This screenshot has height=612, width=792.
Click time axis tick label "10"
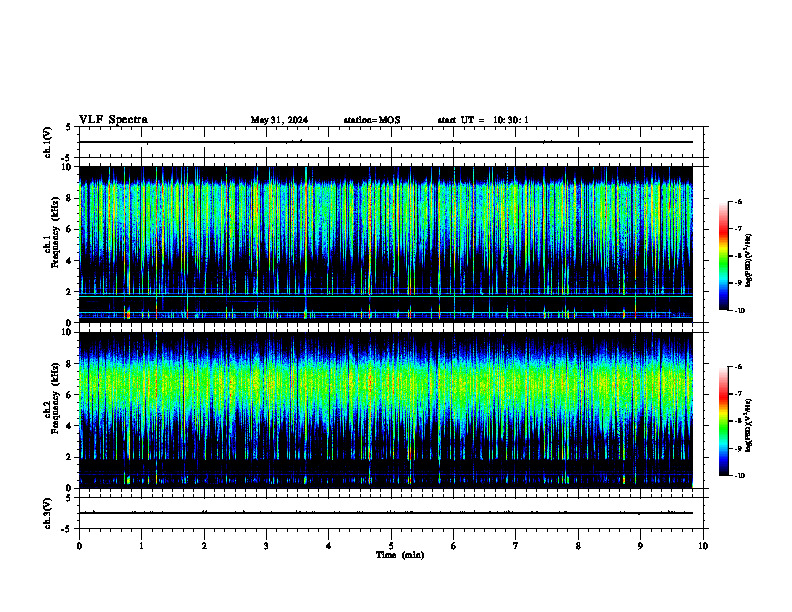[703, 546]
